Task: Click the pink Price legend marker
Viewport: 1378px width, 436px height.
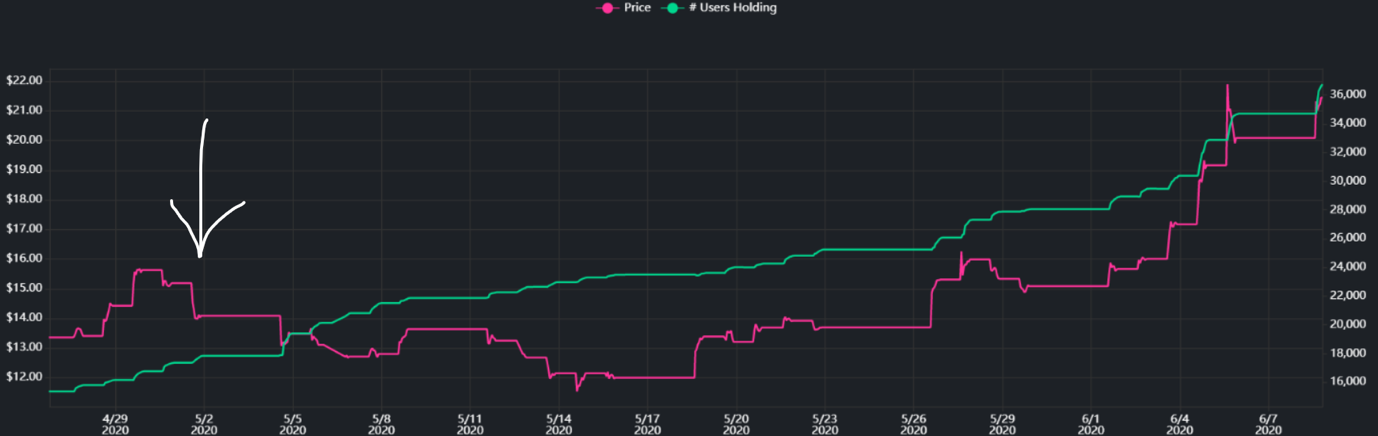Action: [606, 8]
